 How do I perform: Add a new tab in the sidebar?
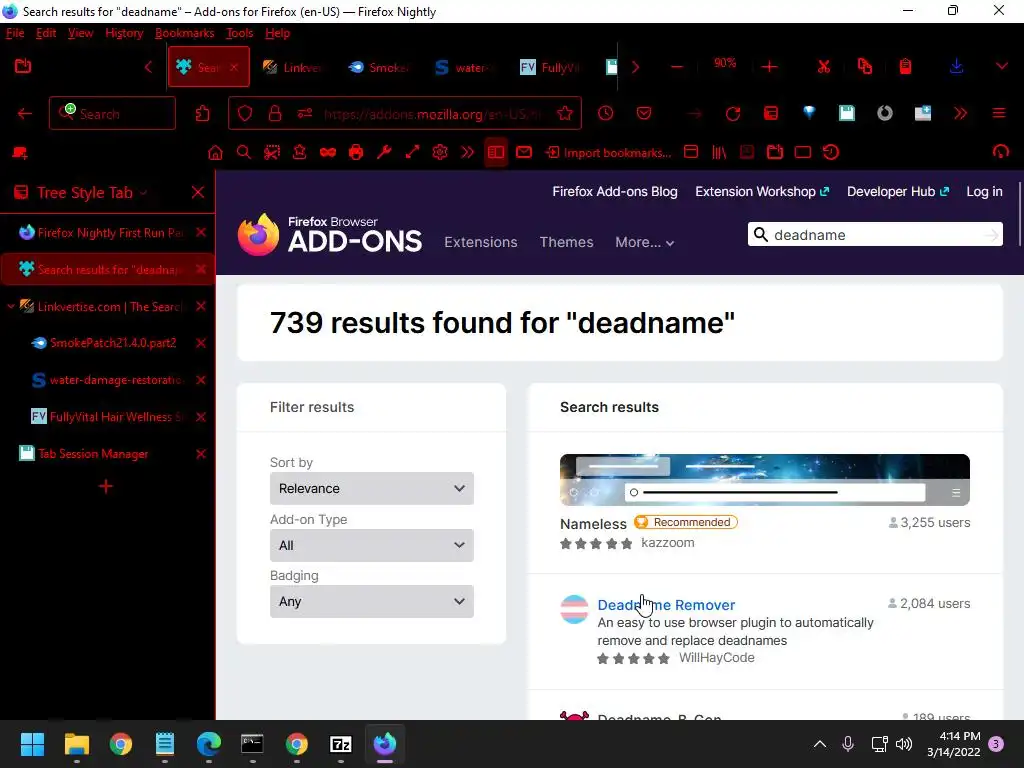[x=106, y=486]
